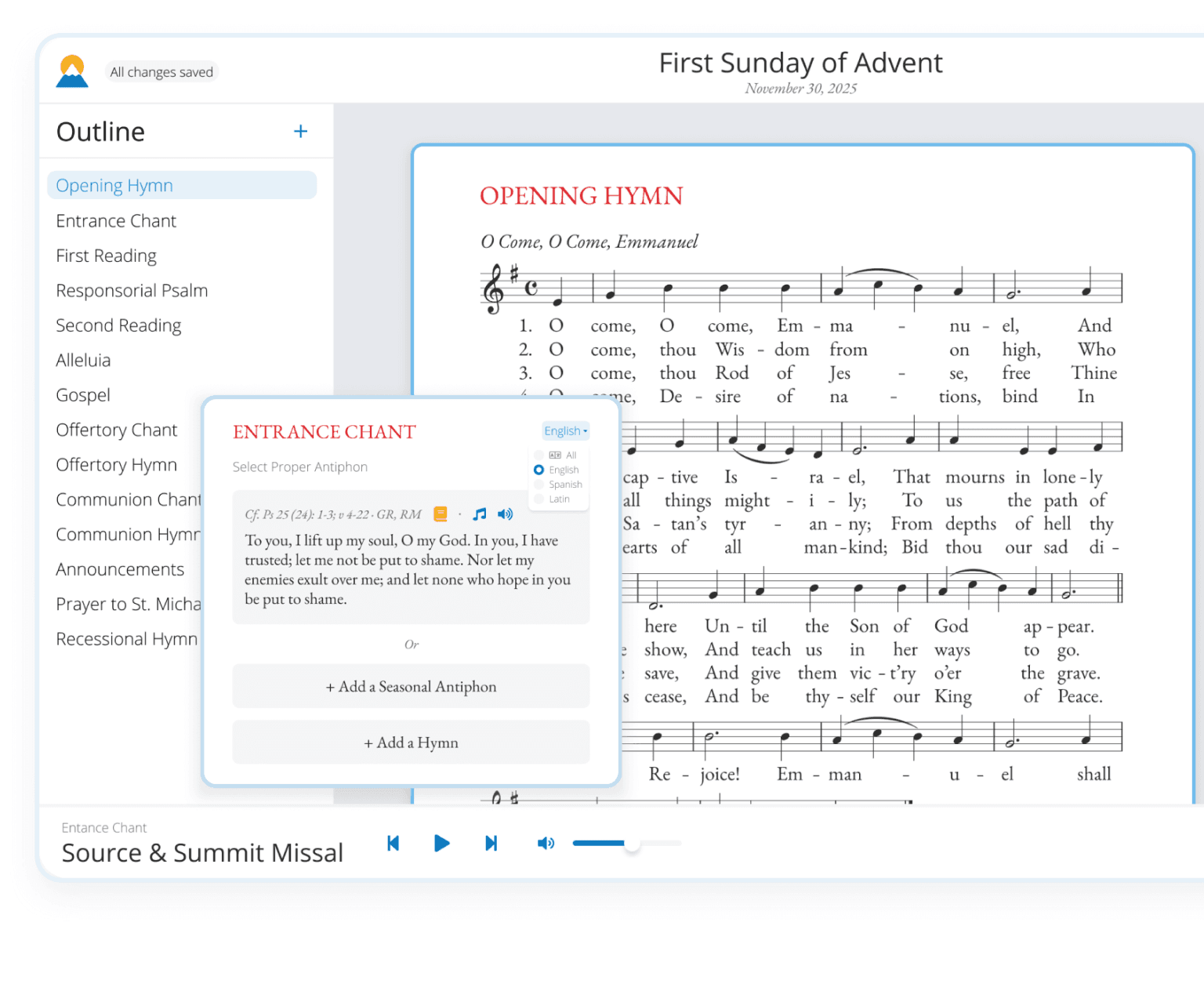This screenshot has width=1204, height=995.
Task: Go to Gospel in the outline
Action: point(83,395)
